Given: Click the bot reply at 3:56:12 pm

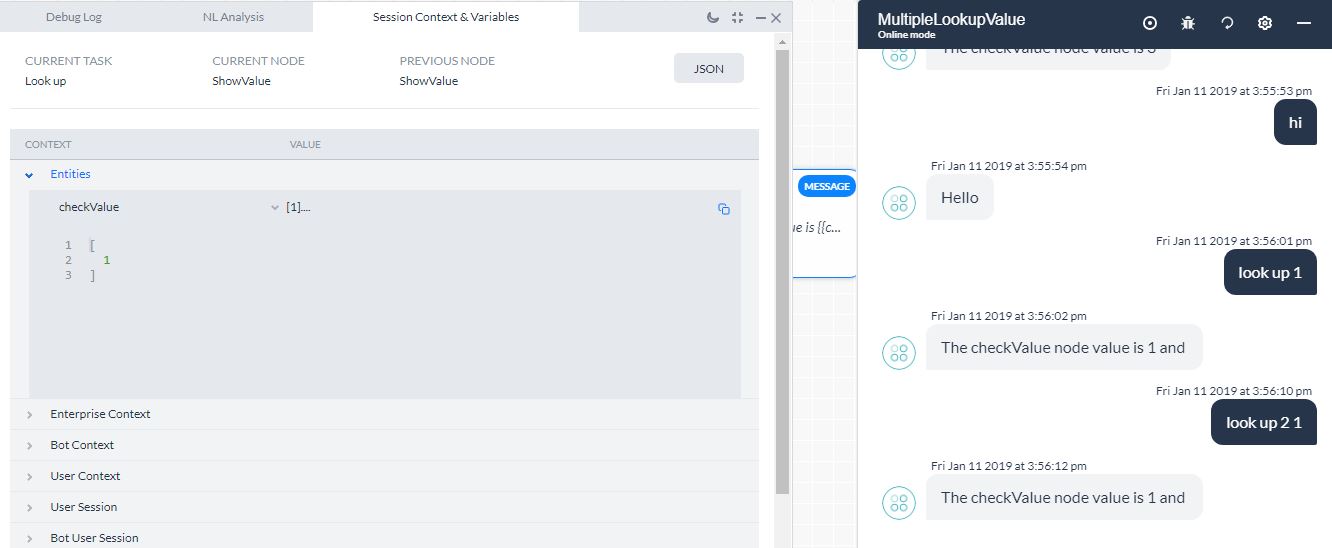Looking at the screenshot, I should [x=1063, y=498].
